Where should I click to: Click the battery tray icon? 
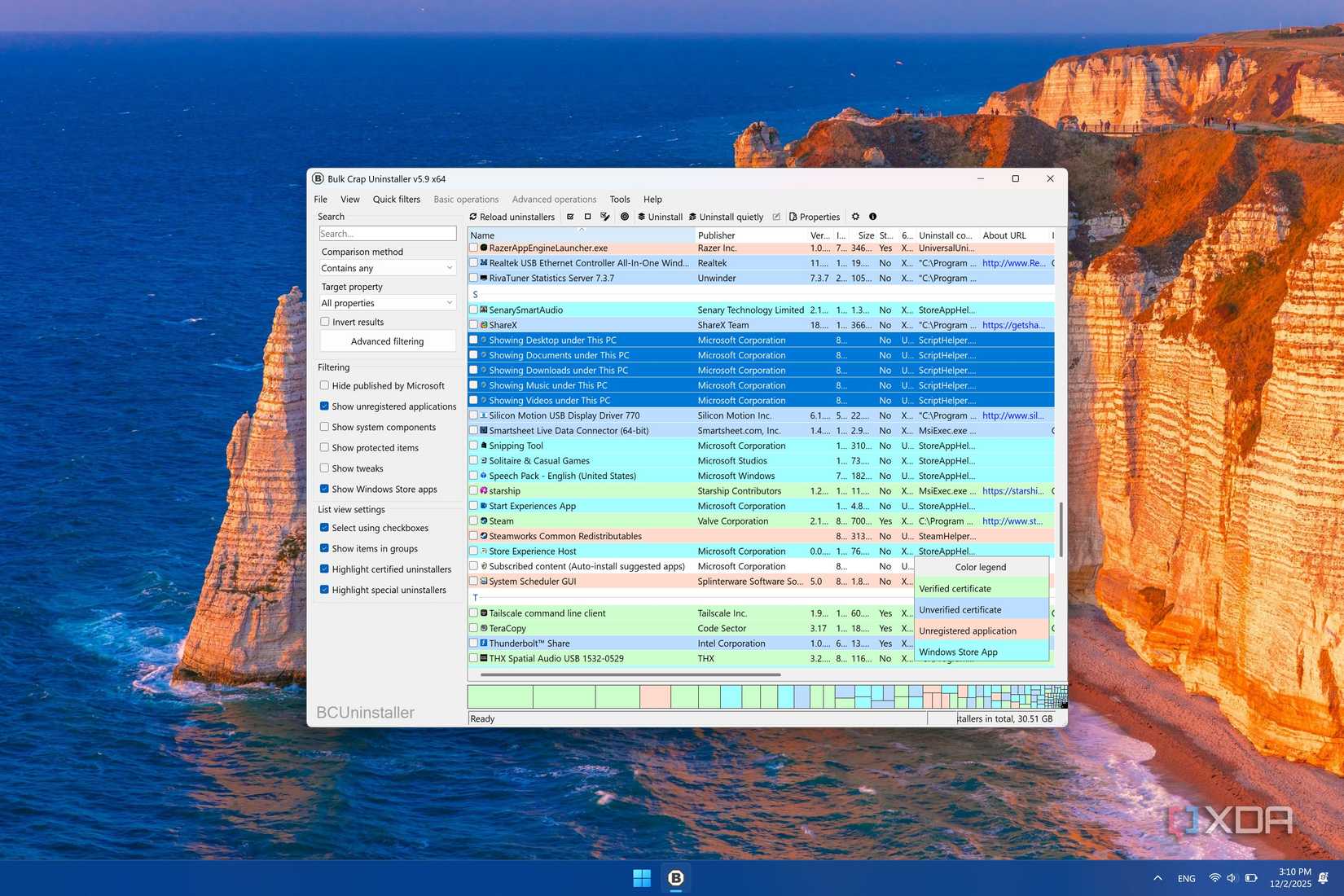pyautogui.click(x=1251, y=878)
